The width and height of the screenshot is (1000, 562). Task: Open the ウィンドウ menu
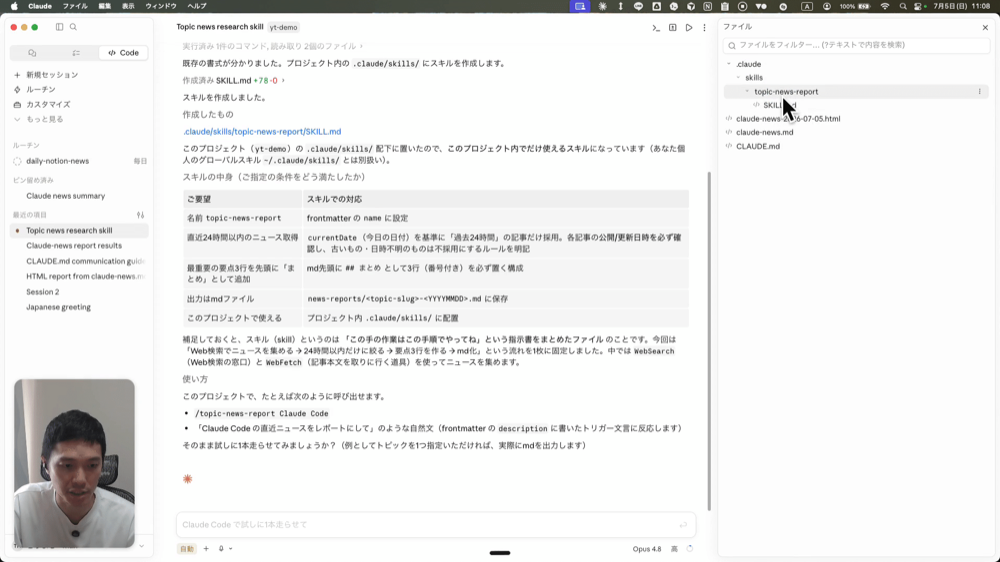[x=161, y=6]
